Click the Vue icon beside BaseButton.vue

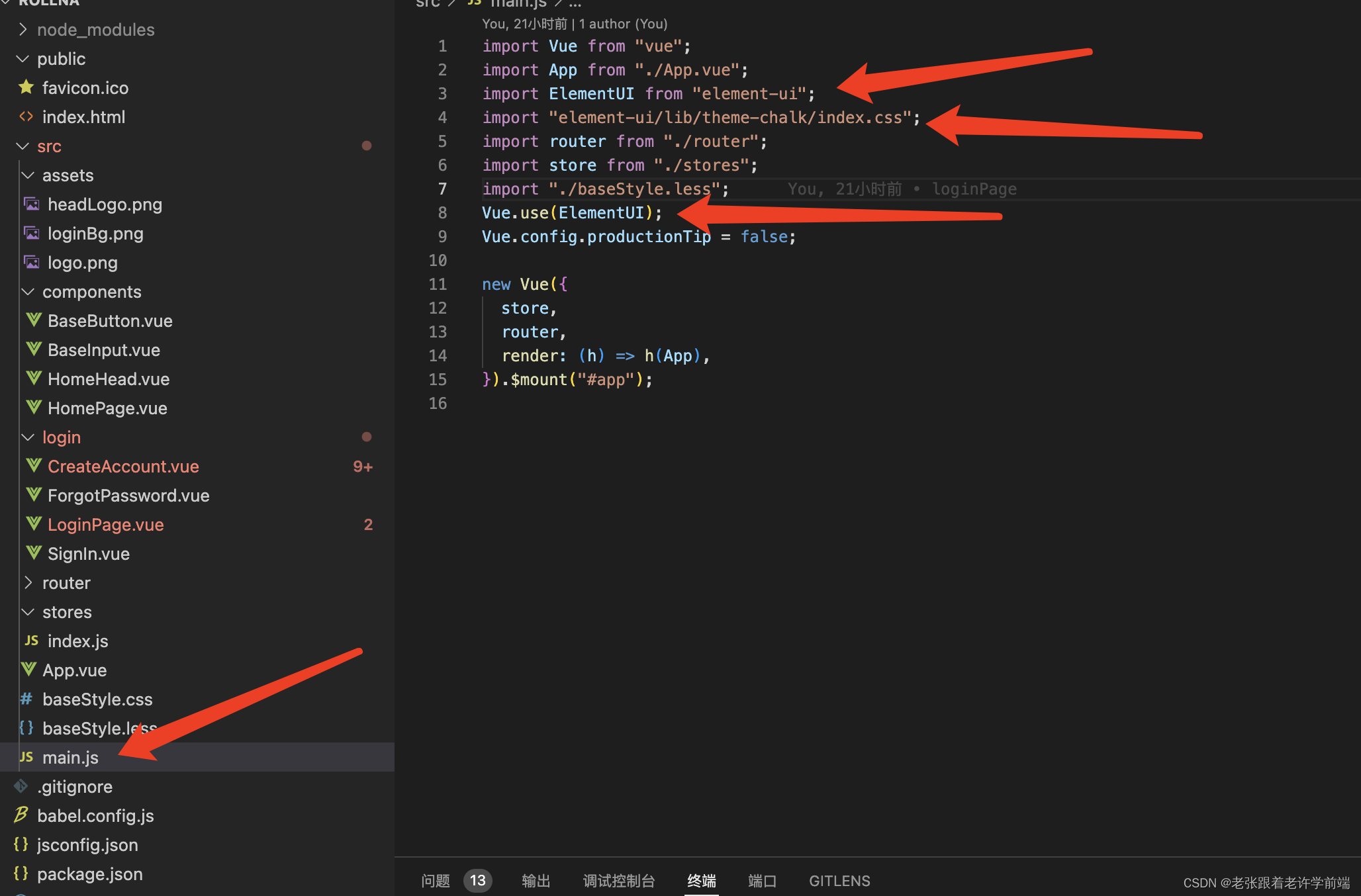click(x=34, y=320)
